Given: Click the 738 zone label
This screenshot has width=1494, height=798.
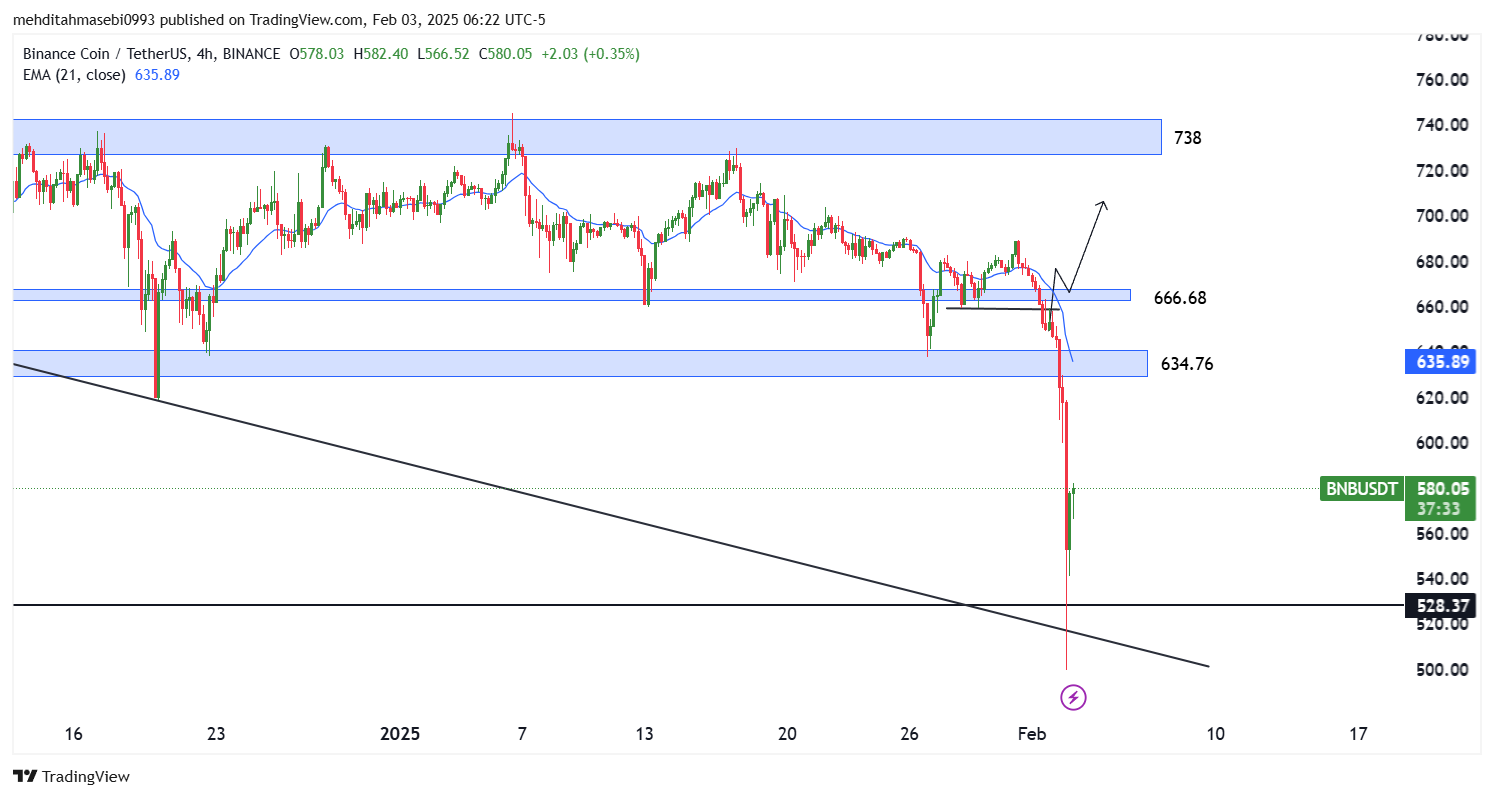Looking at the screenshot, I should [x=1188, y=138].
